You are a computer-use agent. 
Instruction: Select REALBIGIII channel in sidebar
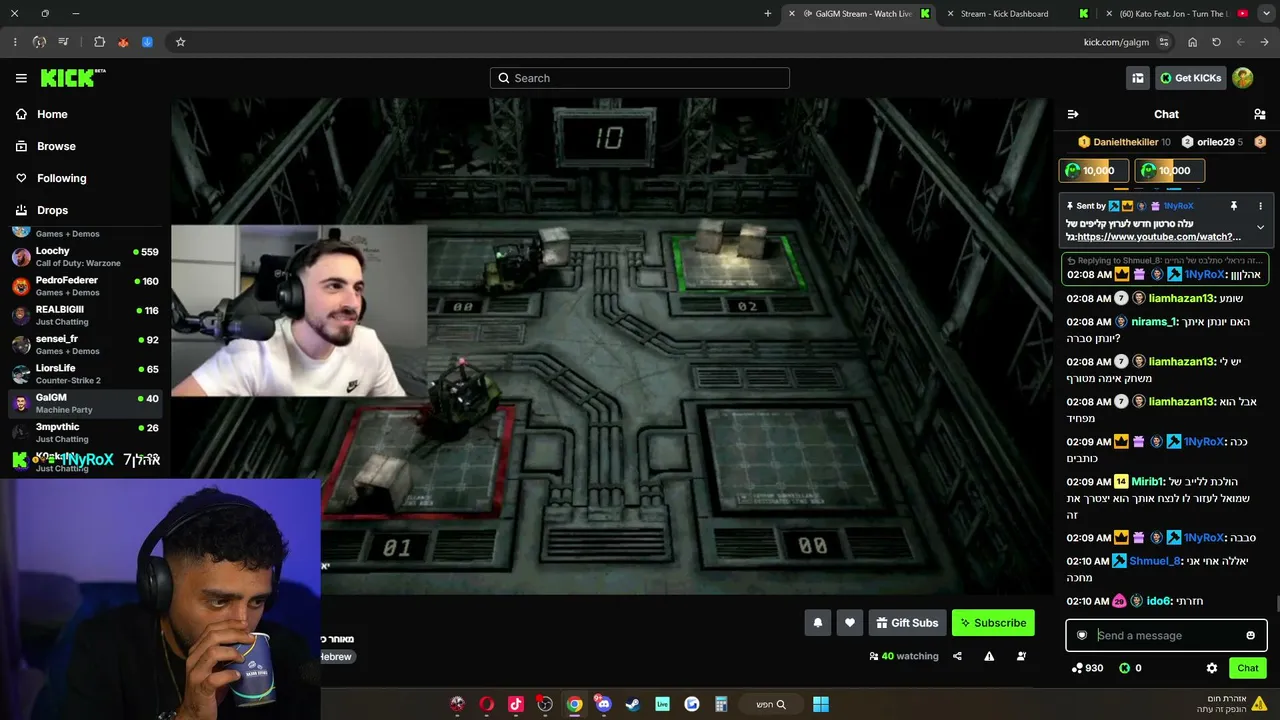pyautogui.click(x=85, y=315)
